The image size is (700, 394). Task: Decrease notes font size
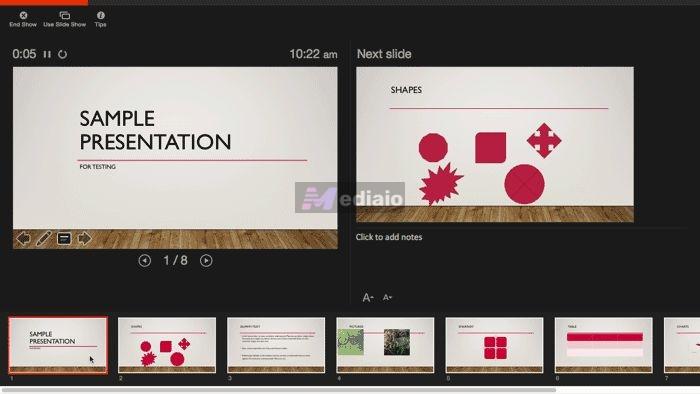(x=387, y=297)
